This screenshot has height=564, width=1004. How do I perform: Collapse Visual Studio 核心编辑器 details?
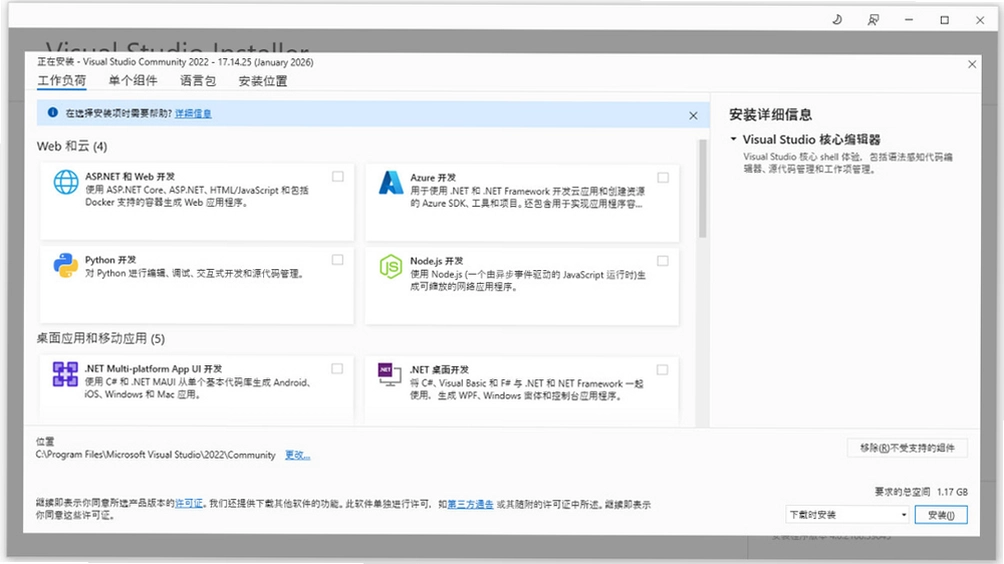click(734, 139)
